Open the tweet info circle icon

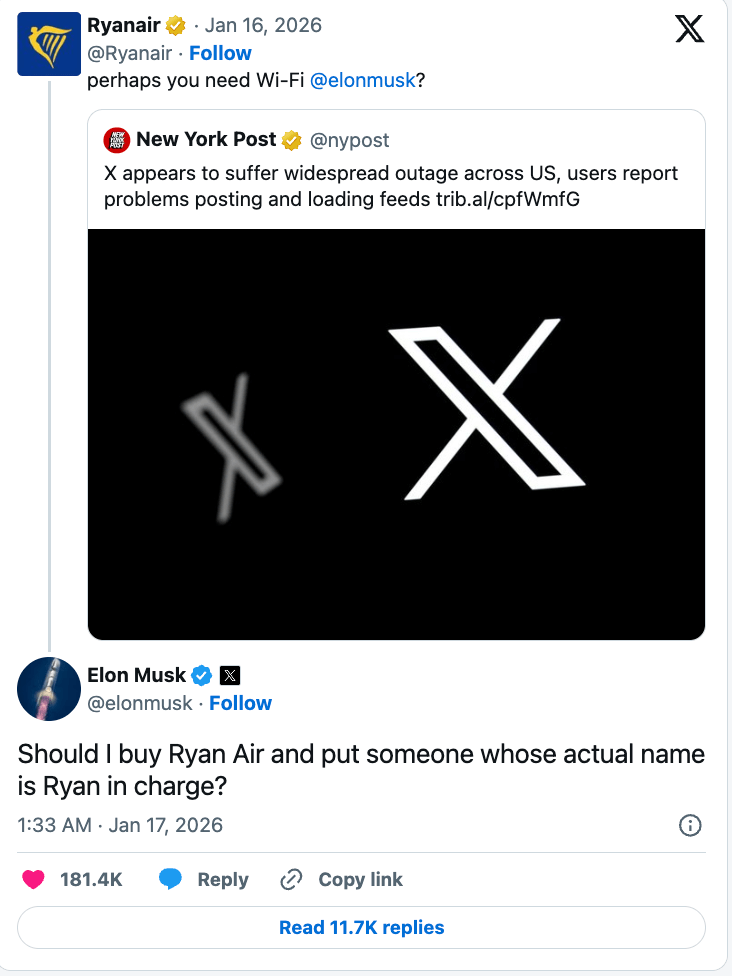pyautogui.click(x=690, y=825)
